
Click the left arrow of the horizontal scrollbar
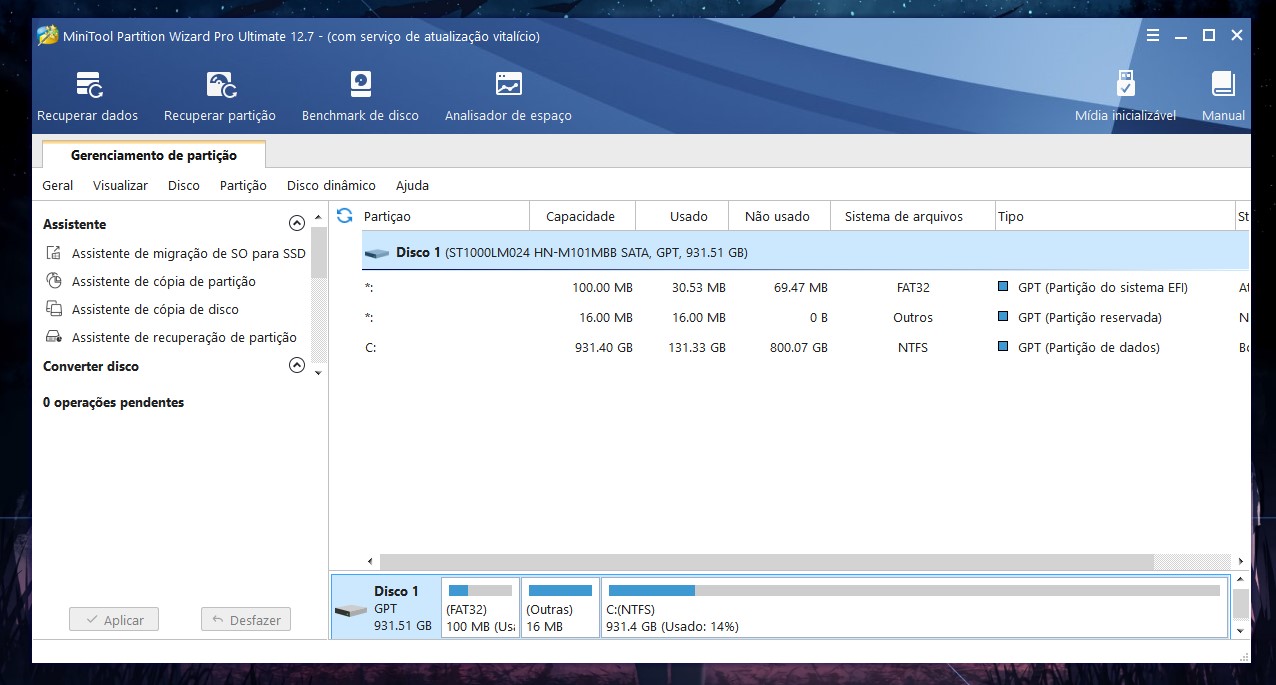pyautogui.click(x=370, y=562)
